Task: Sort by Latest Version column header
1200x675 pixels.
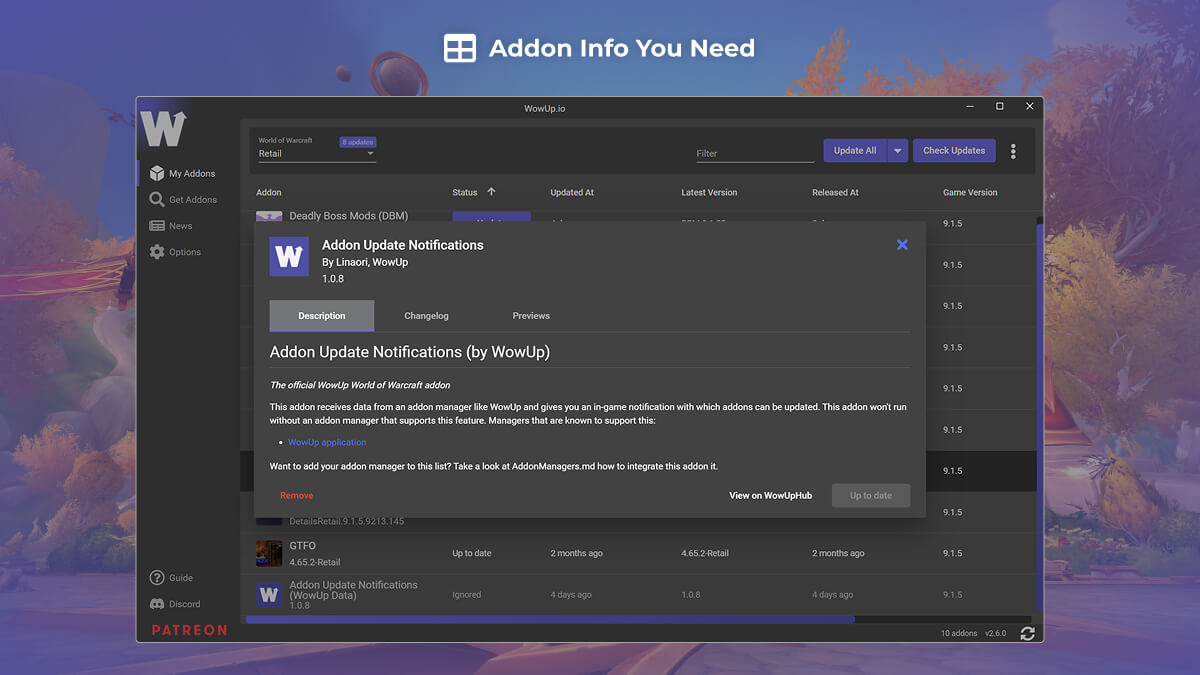Action: click(709, 193)
